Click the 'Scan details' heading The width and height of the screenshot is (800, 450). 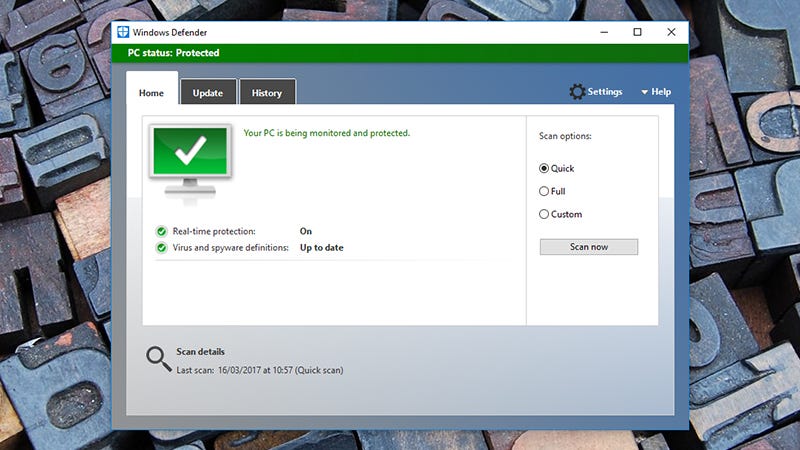(201, 352)
